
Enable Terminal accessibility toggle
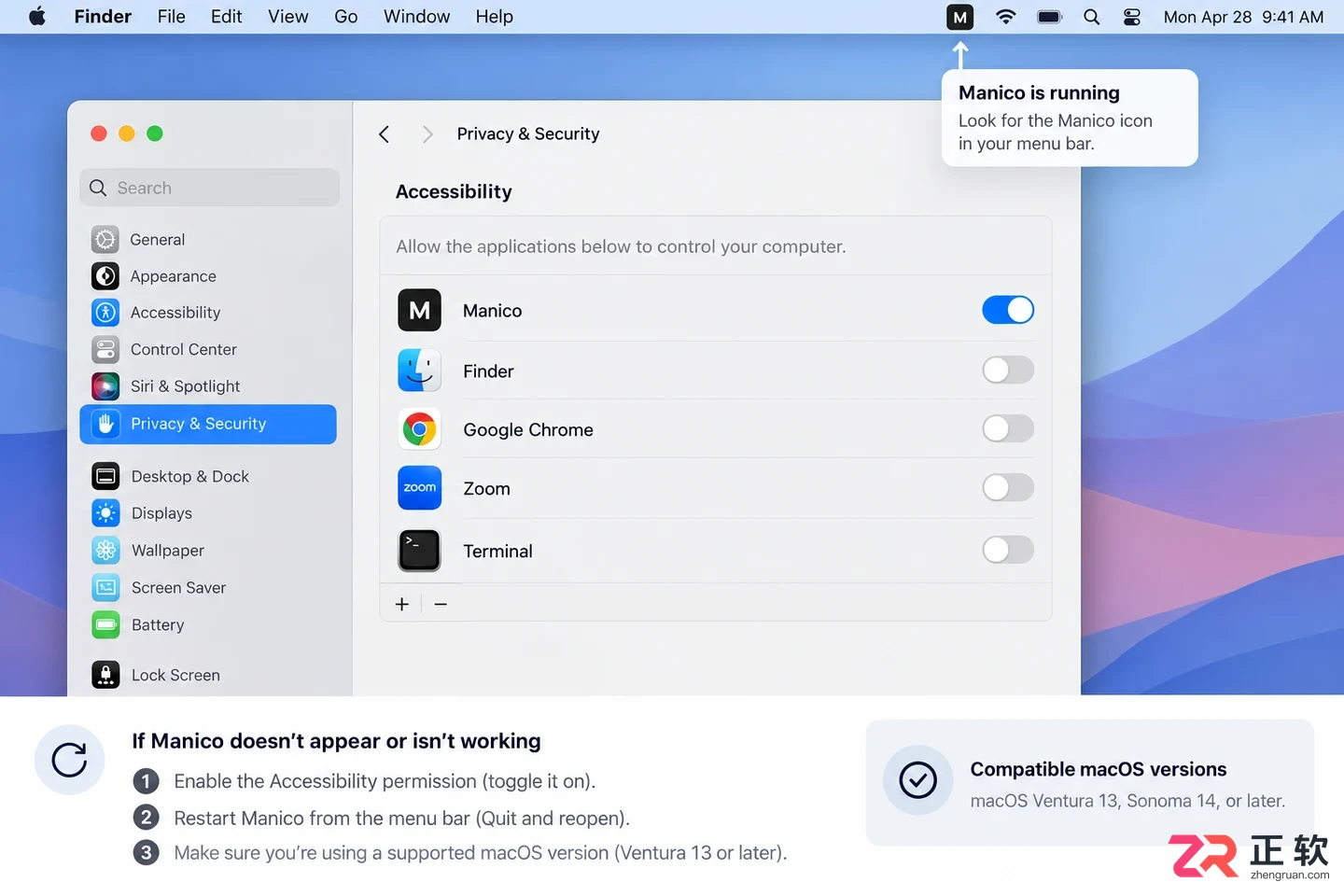click(1008, 551)
